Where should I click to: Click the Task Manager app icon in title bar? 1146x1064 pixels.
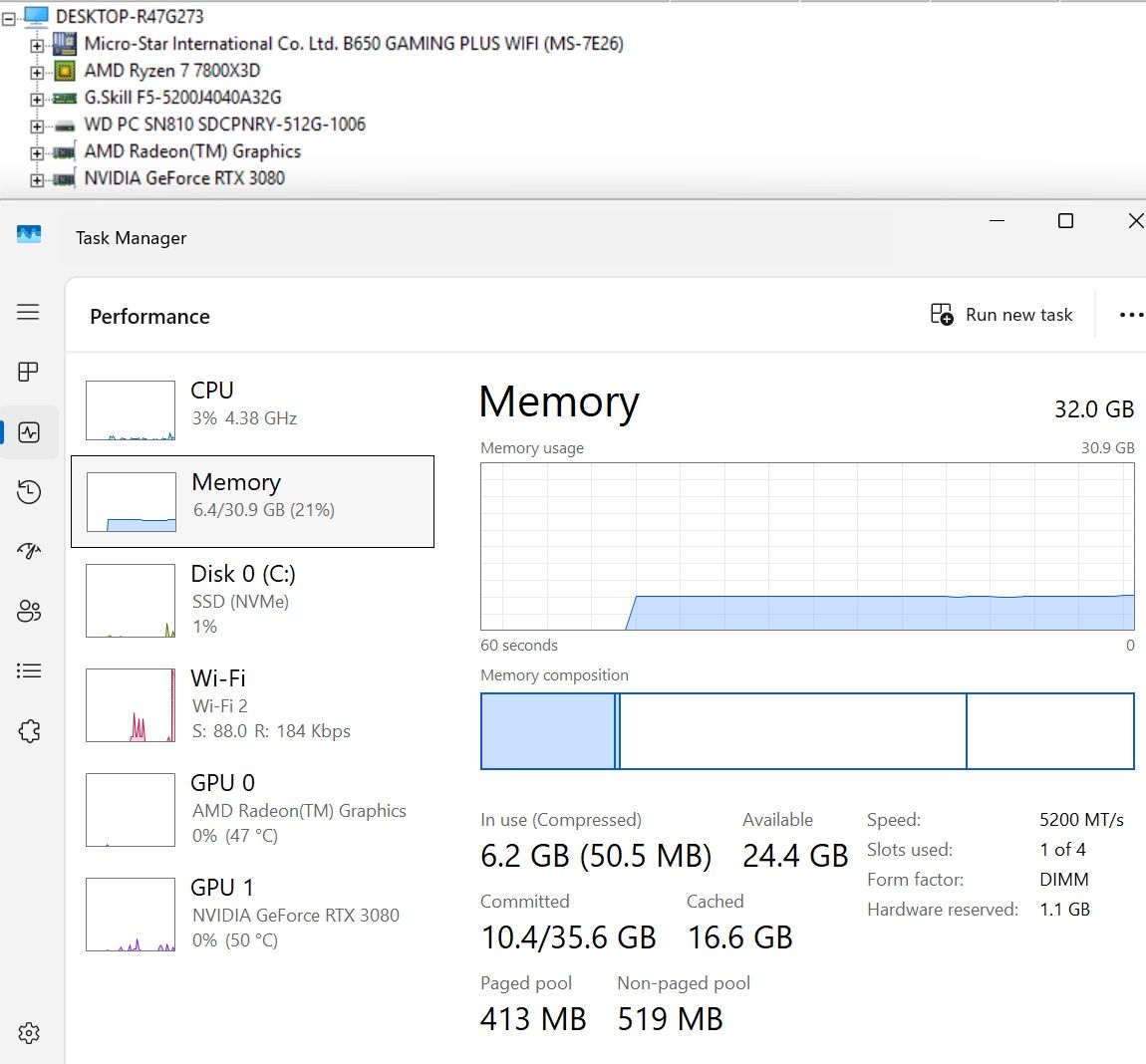pyautogui.click(x=29, y=234)
